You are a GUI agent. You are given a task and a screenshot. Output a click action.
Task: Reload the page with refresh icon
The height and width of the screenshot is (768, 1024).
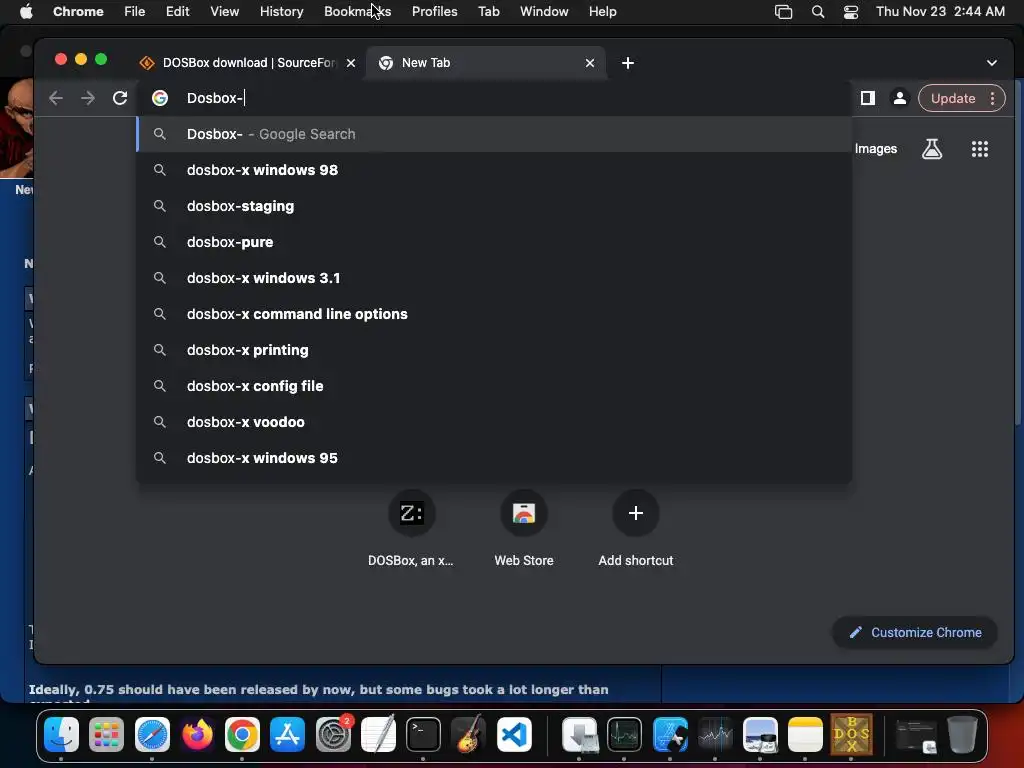click(120, 98)
